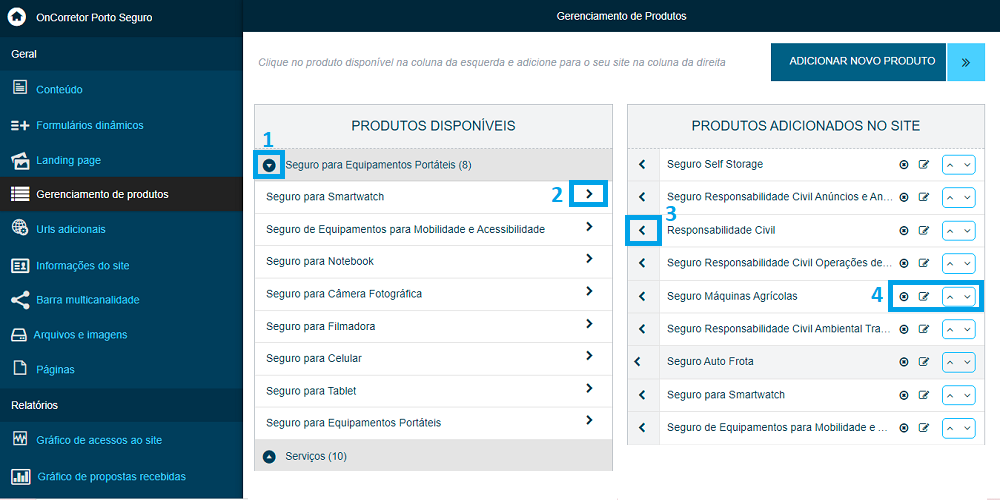Image resolution: width=1000 pixels, height=500 pixels.
Task: Toggle the circle status icon for Seguro Self Storage
Action: pyautogui.click(x=904, y=165)
